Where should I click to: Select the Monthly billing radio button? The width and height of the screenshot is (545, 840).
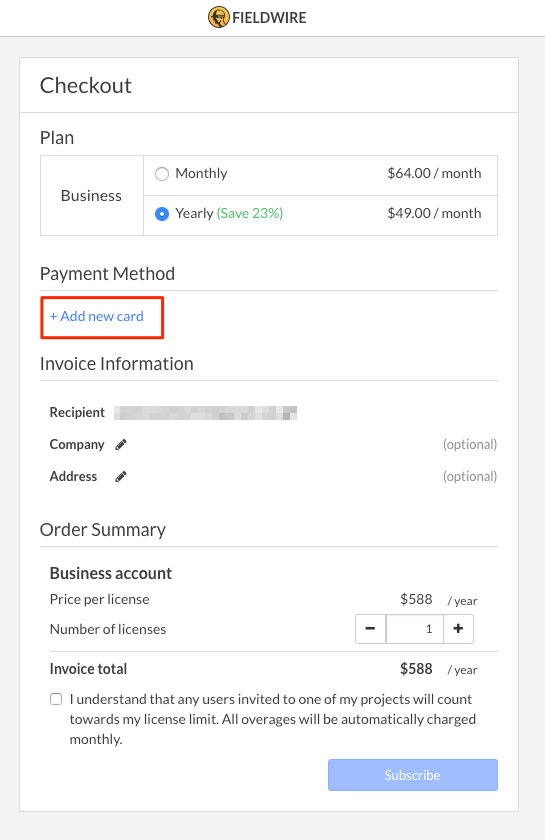[x=162, y=174]
